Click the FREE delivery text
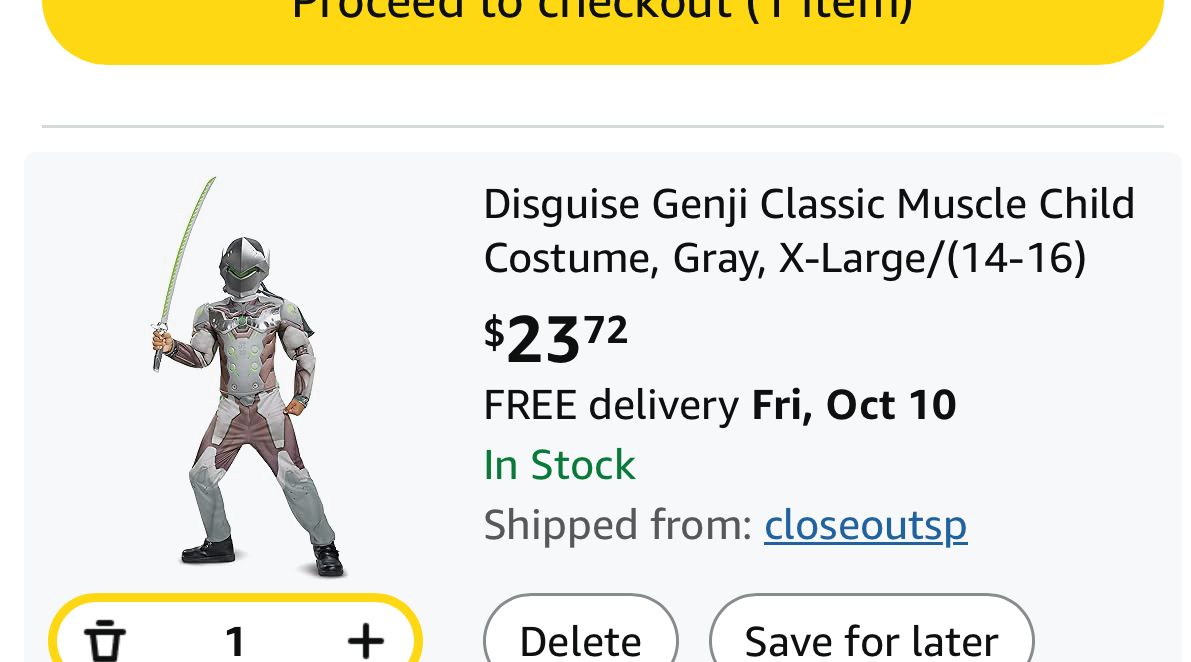The width and height of the screenshot is (1191, 662). pos(610,405)
